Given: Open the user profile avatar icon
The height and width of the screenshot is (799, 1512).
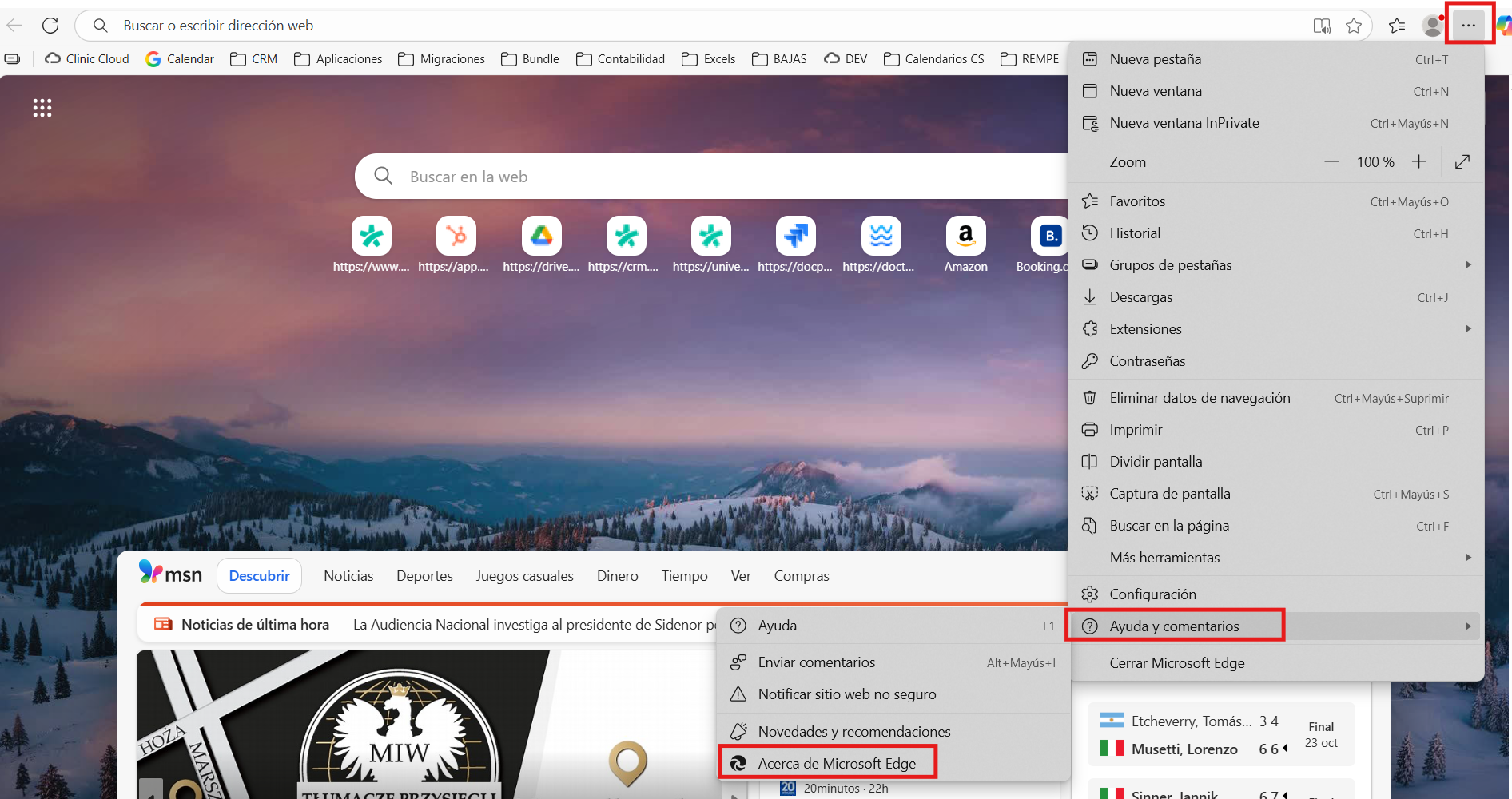Looking at the screenshot, I should (1432, 26).
